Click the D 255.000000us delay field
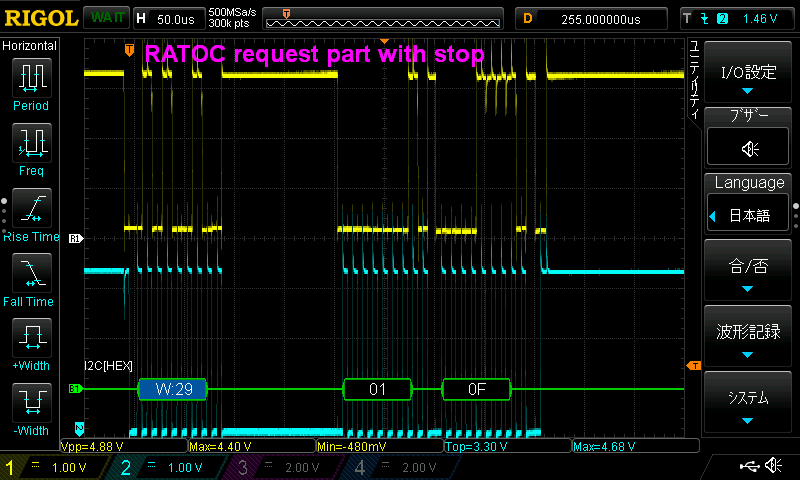This screenshot has width=800, height=480. [592, 19]
